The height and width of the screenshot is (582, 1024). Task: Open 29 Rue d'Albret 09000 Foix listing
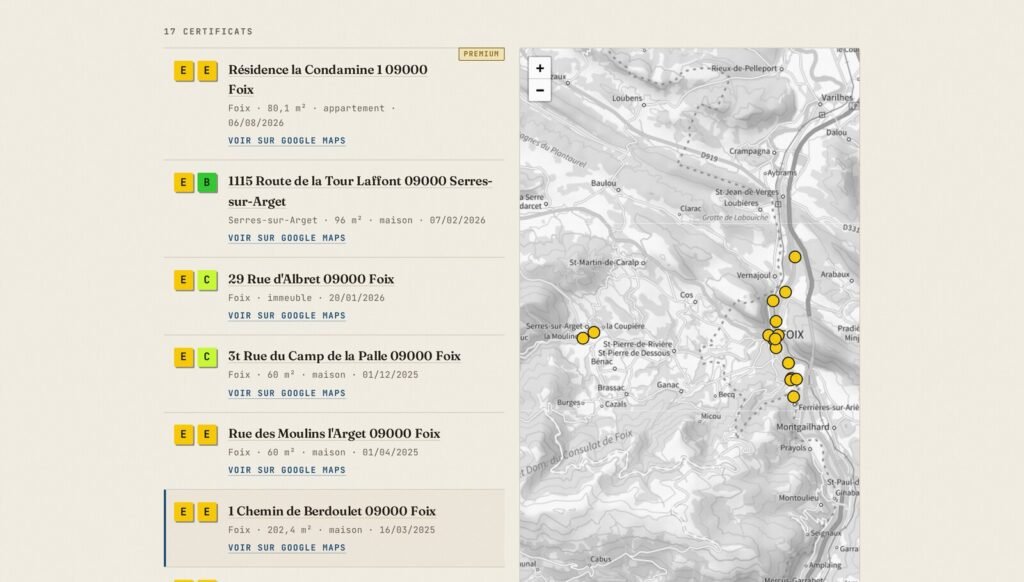coord(311,279)
